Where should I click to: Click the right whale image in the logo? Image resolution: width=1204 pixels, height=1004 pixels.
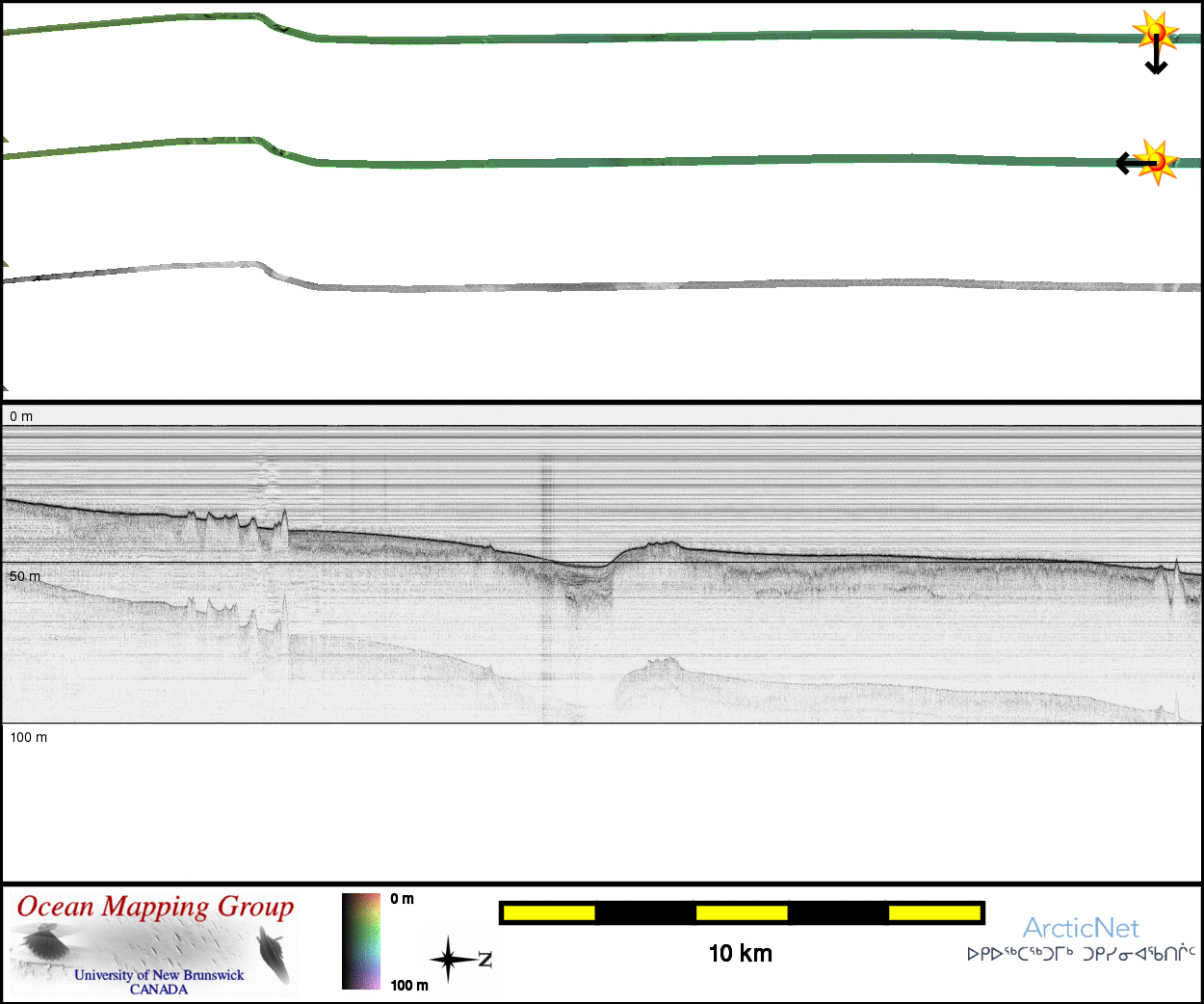275,954
